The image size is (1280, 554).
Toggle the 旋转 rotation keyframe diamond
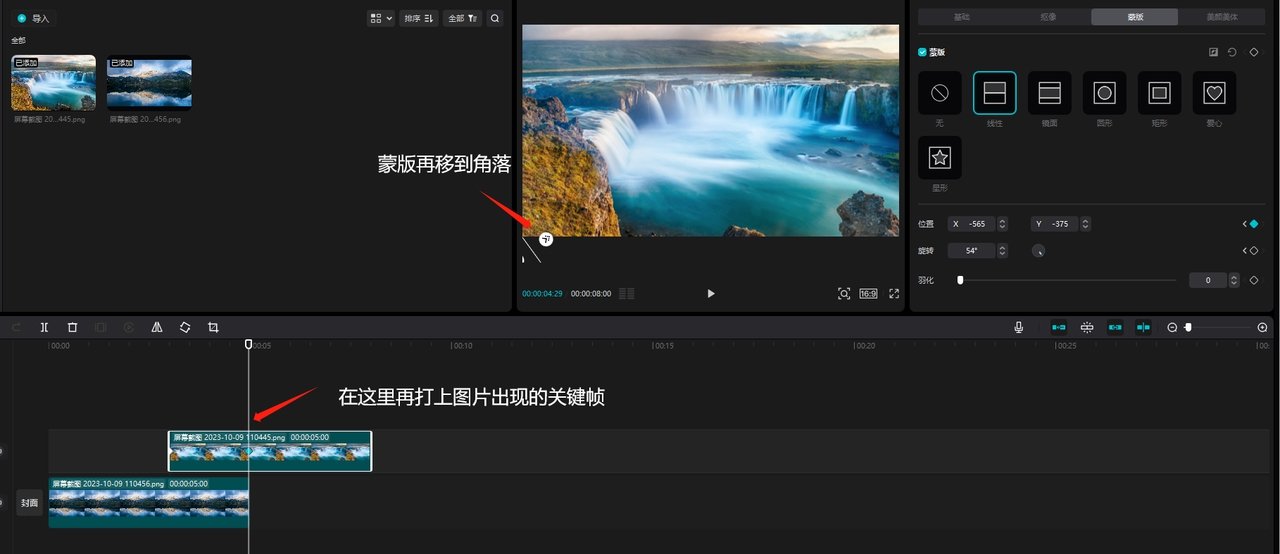click(1254, 251)
